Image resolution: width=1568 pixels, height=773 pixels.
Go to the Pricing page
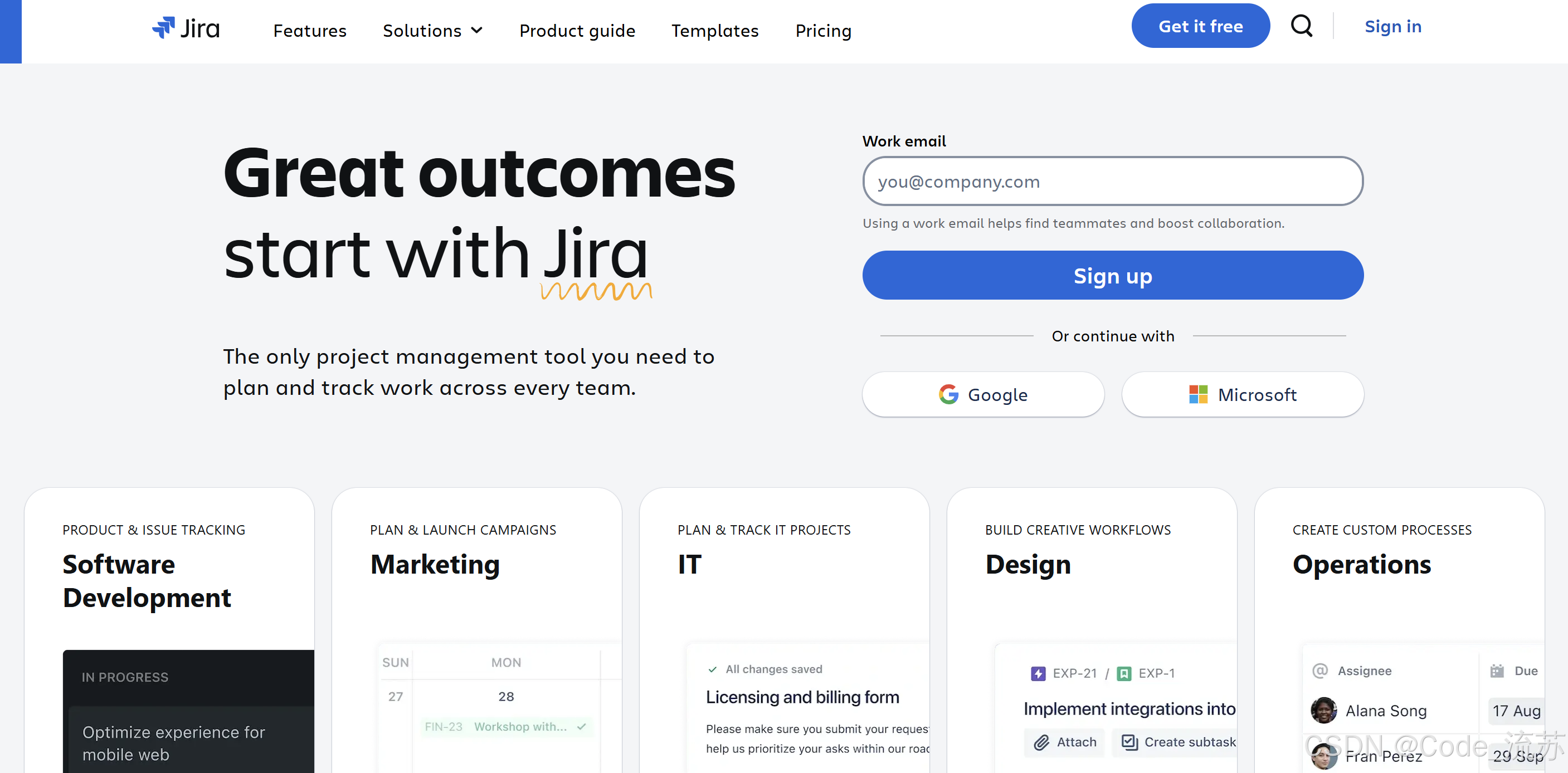click(x=823, y=31)
